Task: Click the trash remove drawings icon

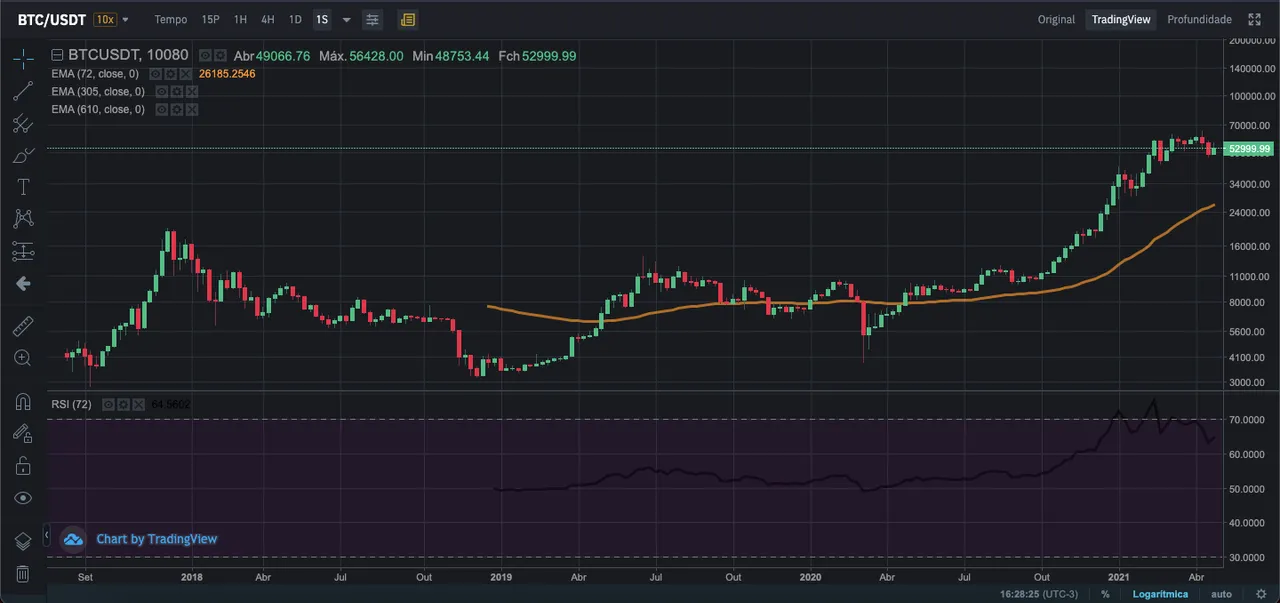Action: (x=23, y=573)
